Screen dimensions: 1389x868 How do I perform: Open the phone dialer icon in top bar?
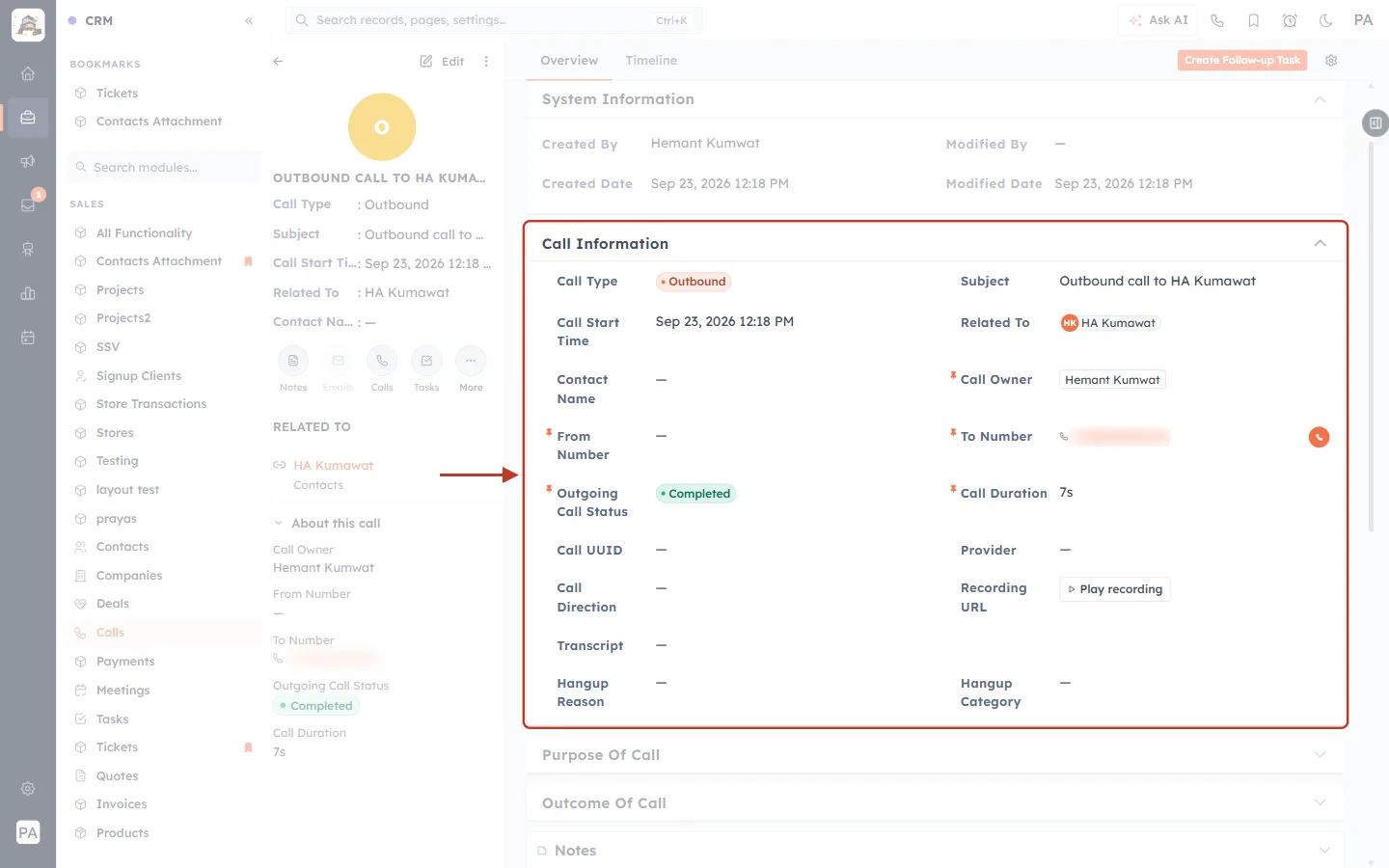click(x=1217, y=20)
